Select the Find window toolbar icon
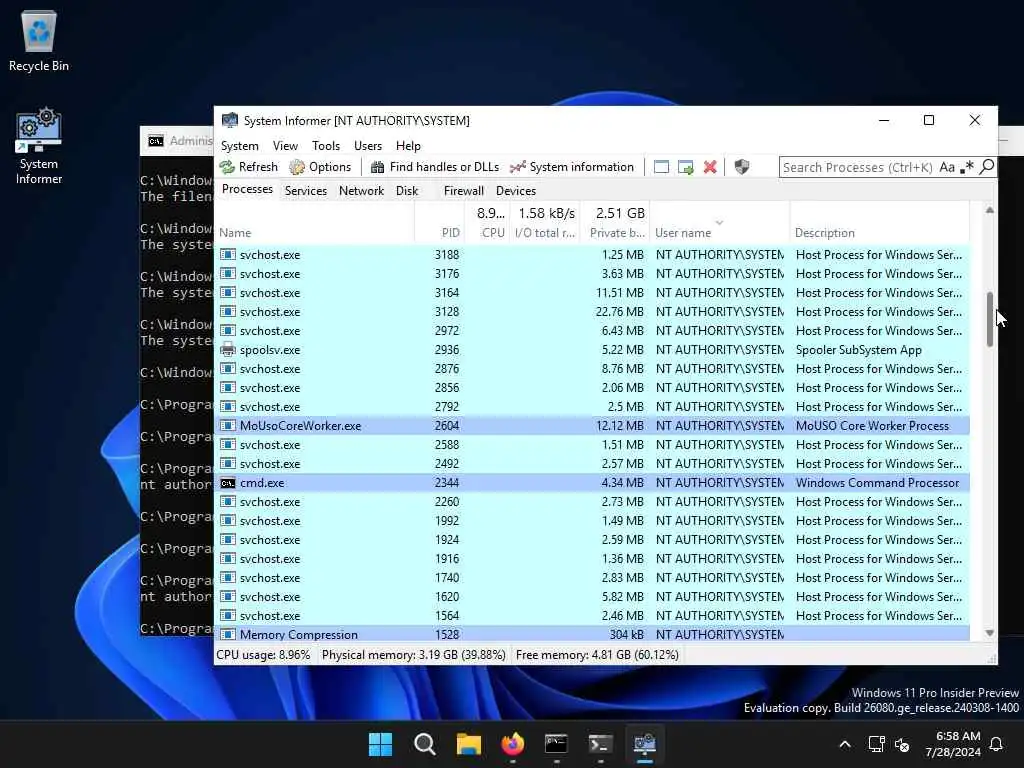 [661, 167]
